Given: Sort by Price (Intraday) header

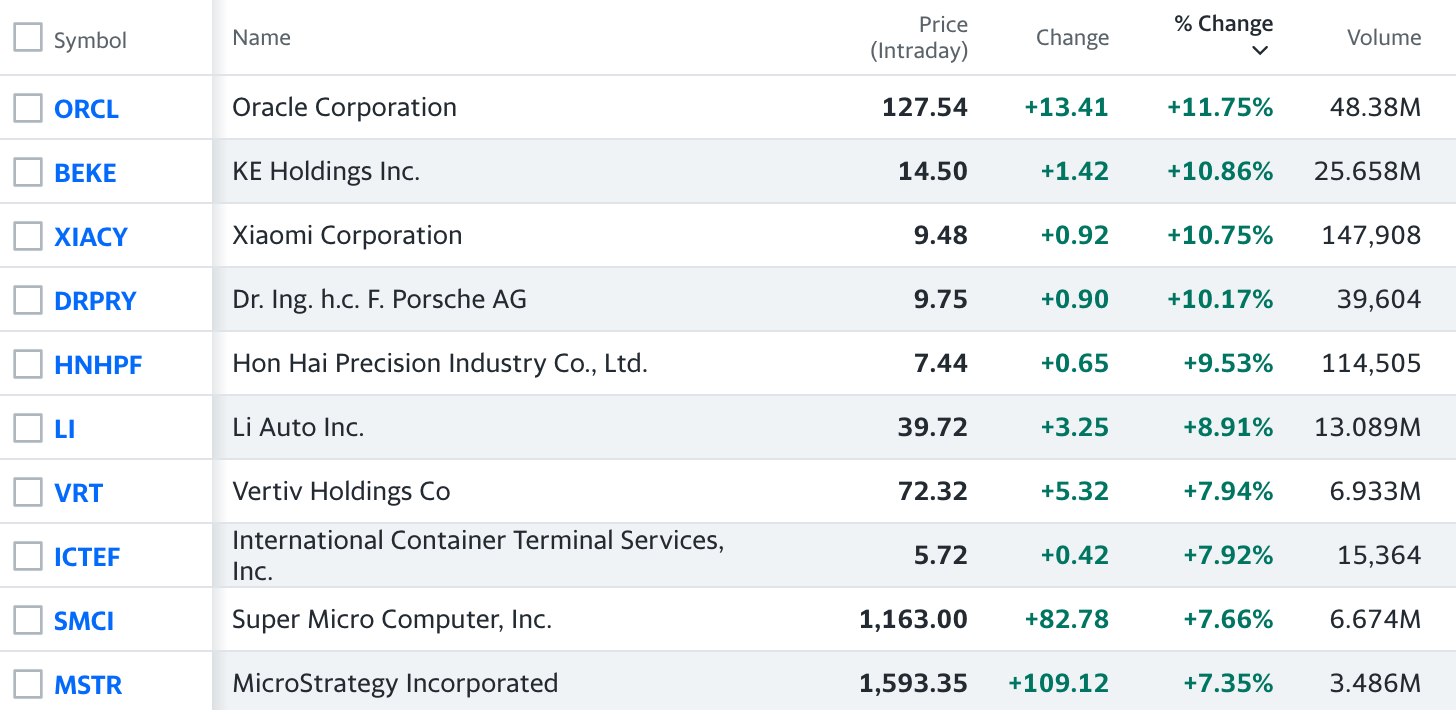Looking at the screenshot, I should 919,38.
